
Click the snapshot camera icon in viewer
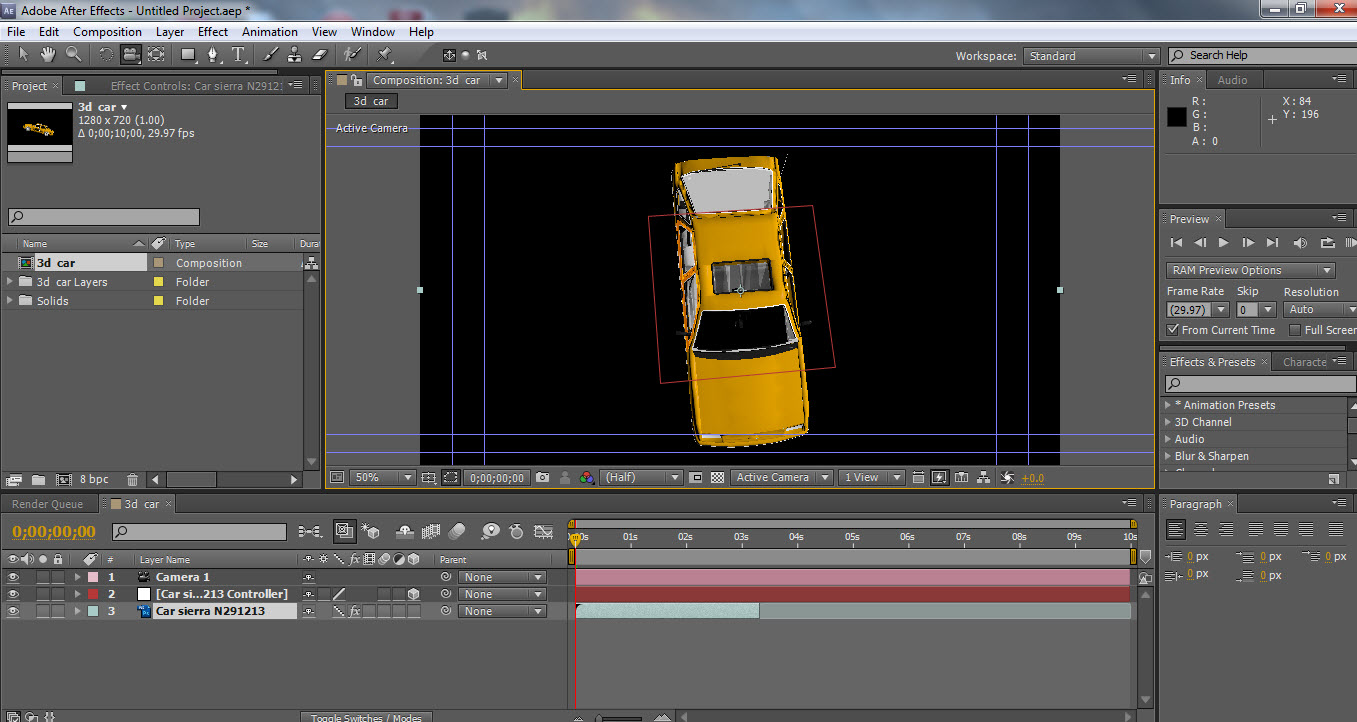542,478
